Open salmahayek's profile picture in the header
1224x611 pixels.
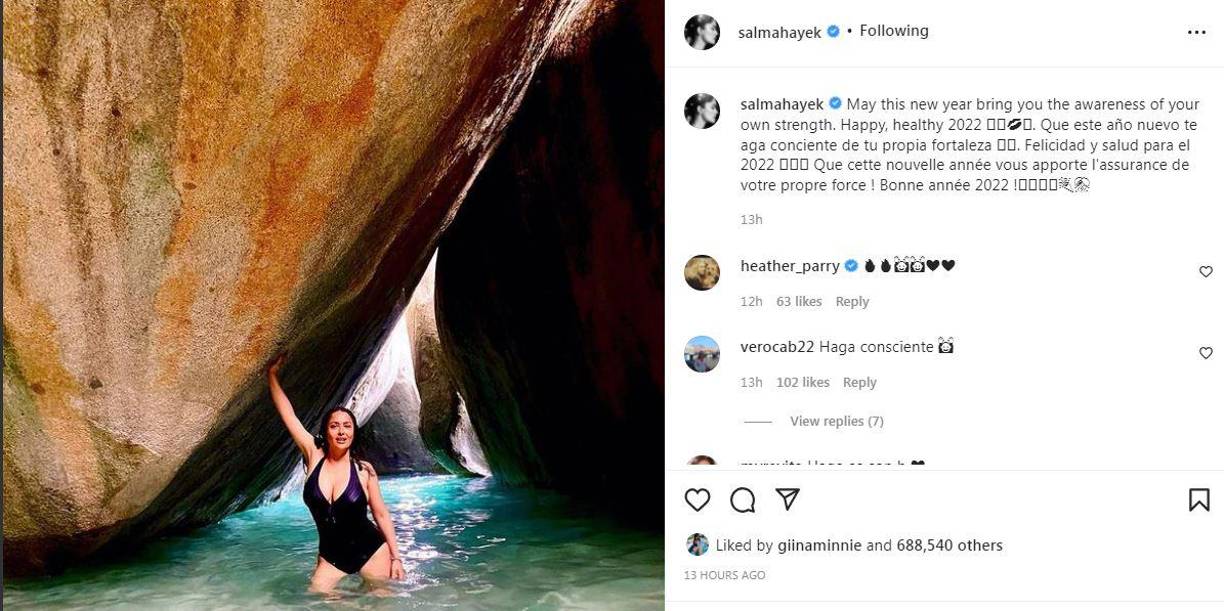tap(702, 32)
